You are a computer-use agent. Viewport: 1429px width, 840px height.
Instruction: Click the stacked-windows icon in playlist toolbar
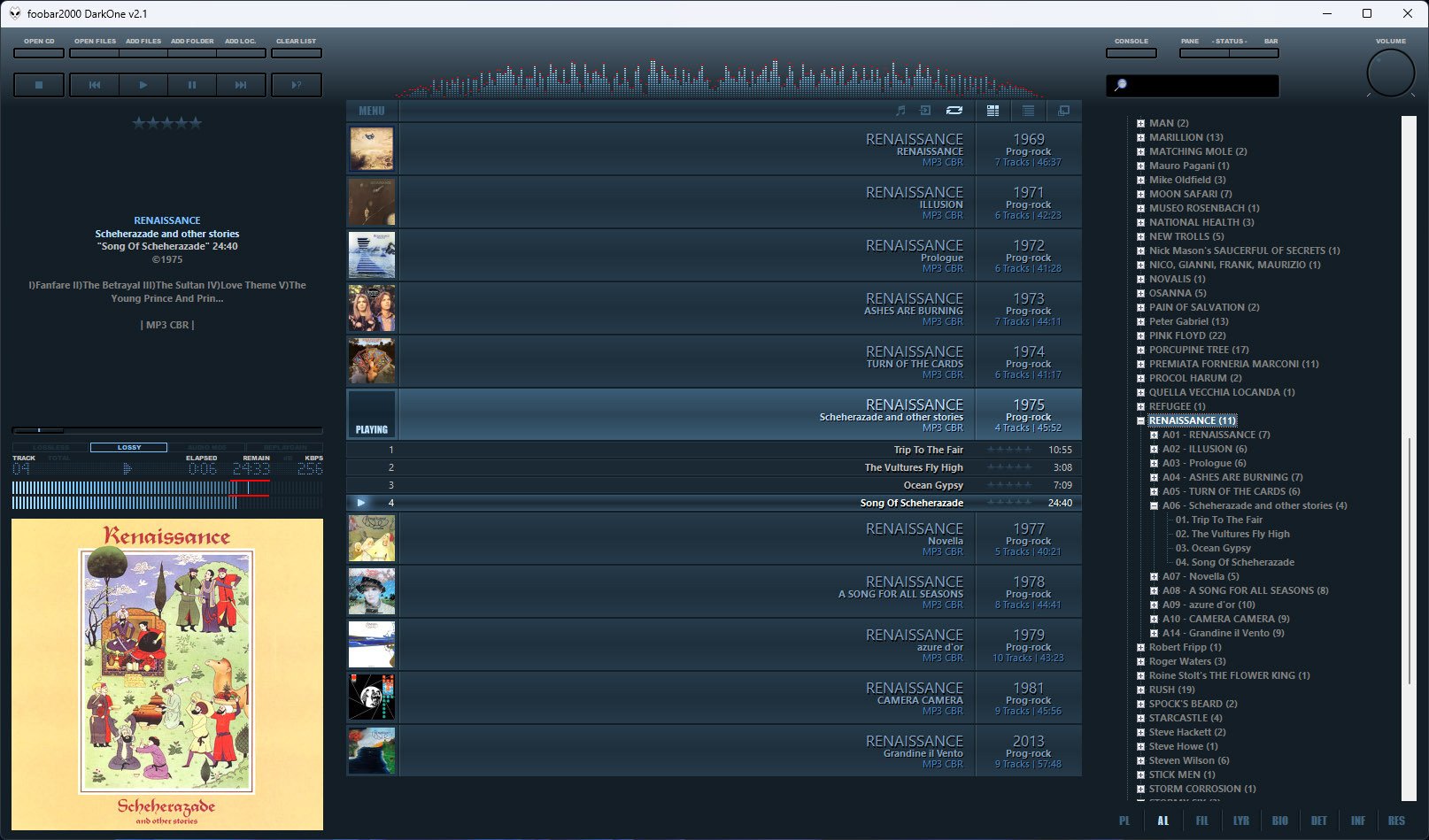click(1063, 111)
